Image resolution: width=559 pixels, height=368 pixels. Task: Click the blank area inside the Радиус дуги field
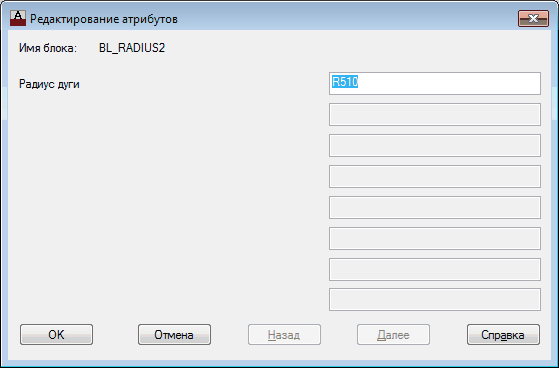click(449, 83)
